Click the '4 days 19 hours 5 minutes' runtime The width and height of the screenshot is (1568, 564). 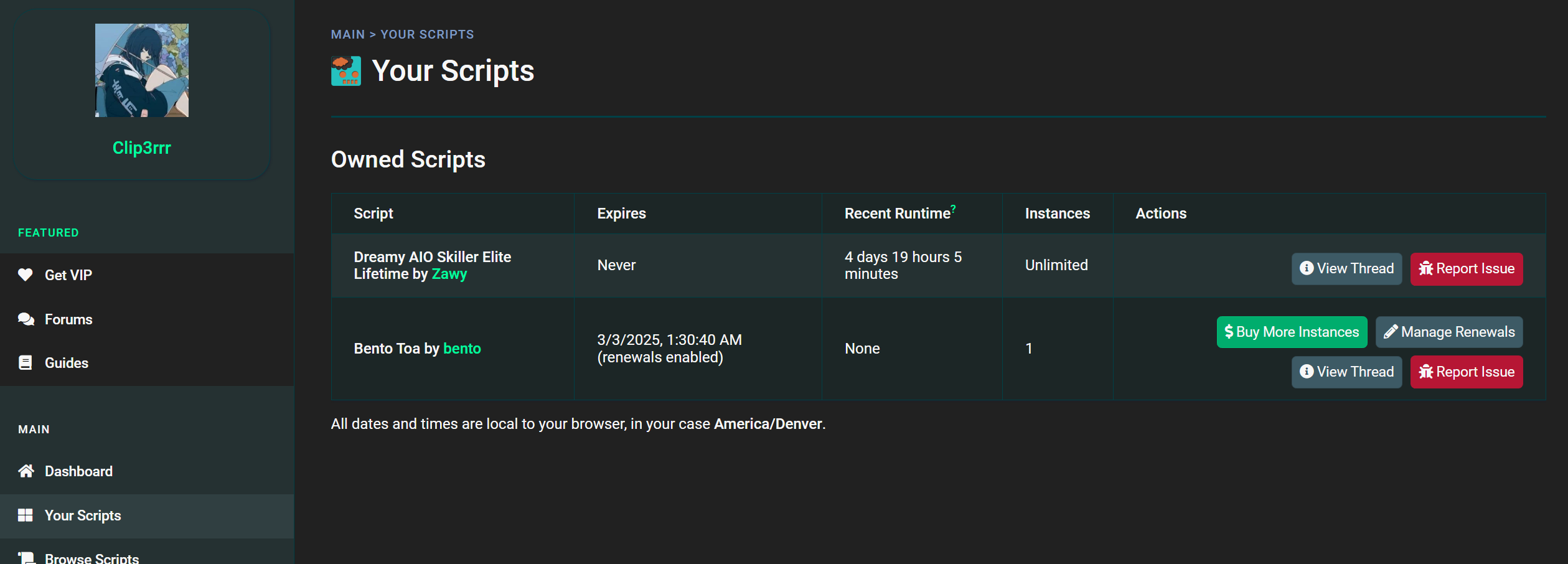coord(903,265)
